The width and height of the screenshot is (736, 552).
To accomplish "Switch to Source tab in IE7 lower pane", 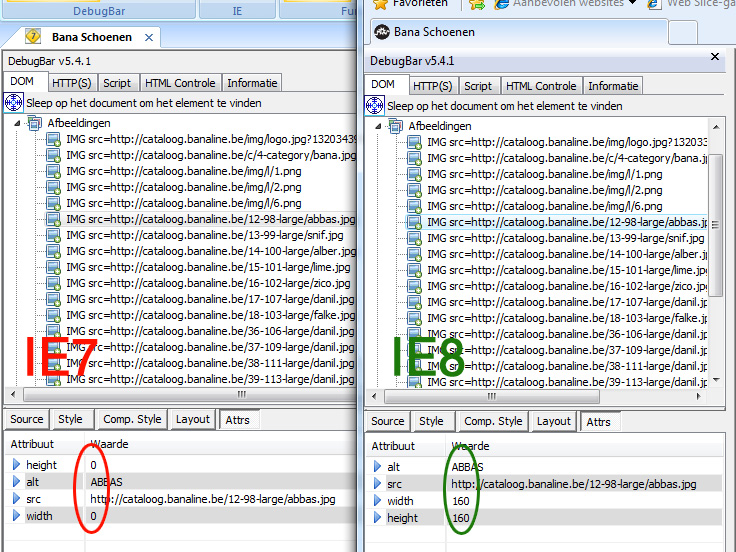I will (27, 419).
